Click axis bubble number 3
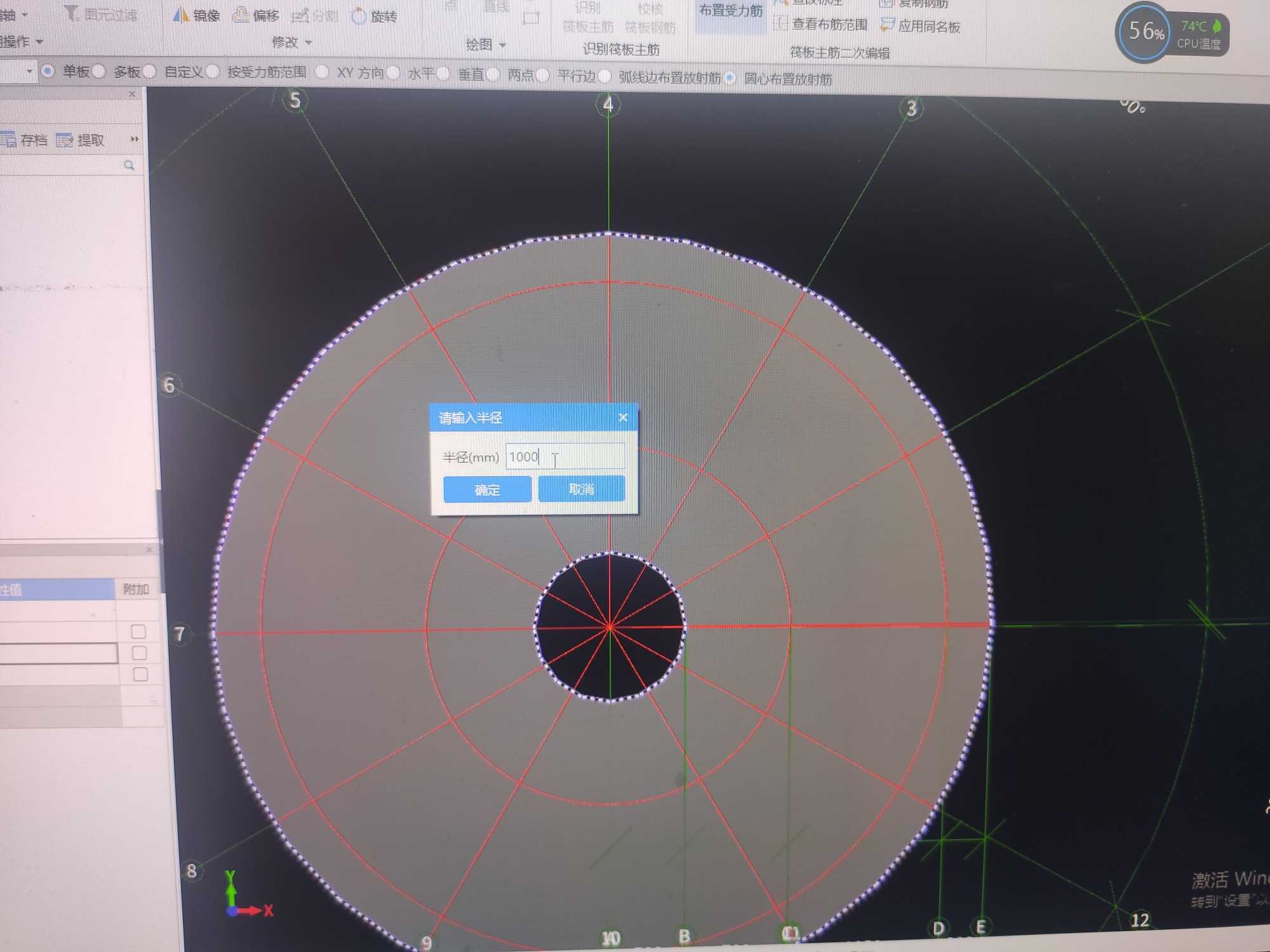Viewport: 1270px width, 952px height. (912, 109)
